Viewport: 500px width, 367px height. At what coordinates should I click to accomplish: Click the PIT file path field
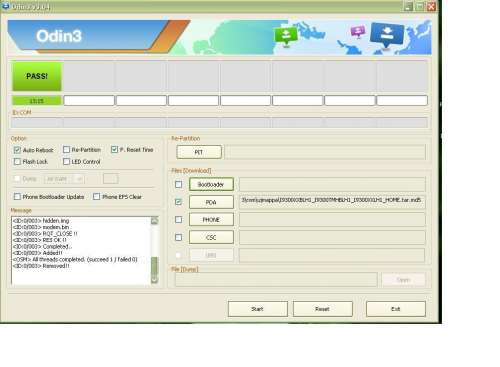click(325, 152)
